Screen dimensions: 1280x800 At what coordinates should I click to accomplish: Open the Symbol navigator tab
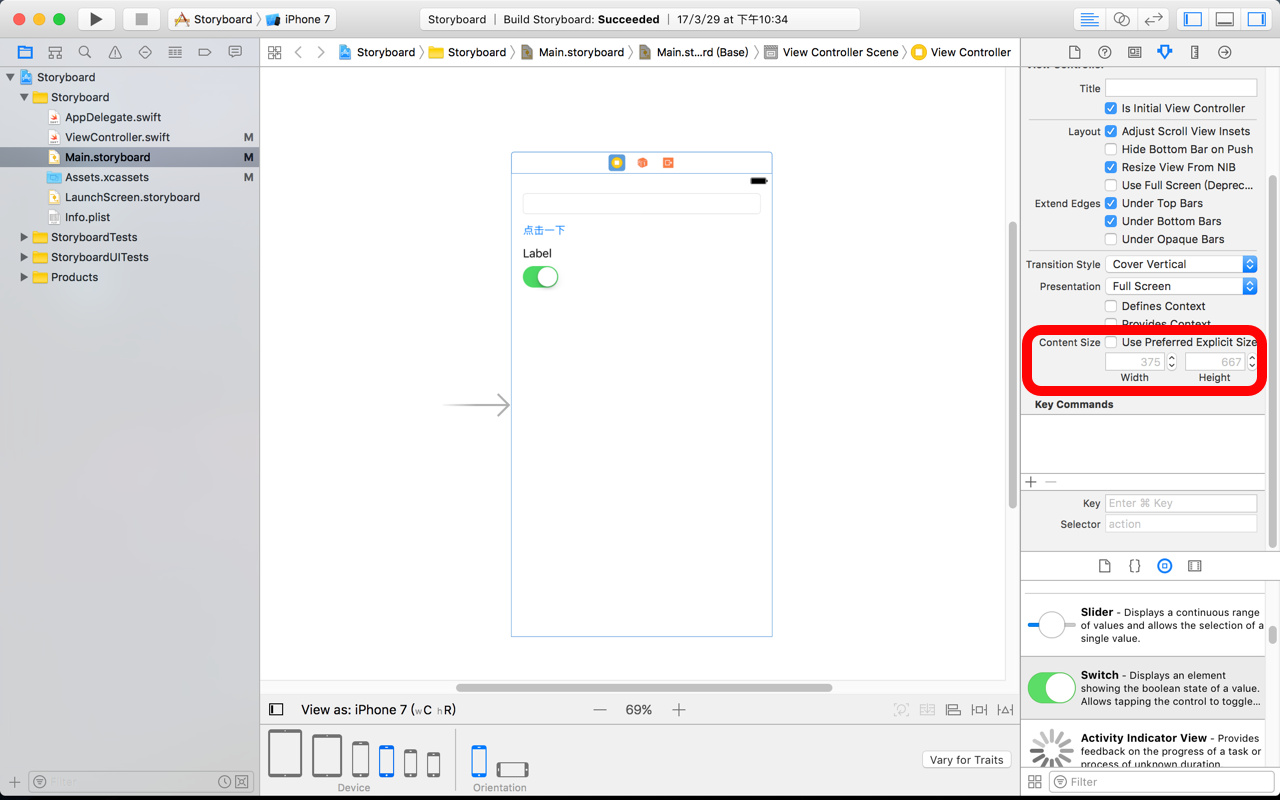point(55,52)
